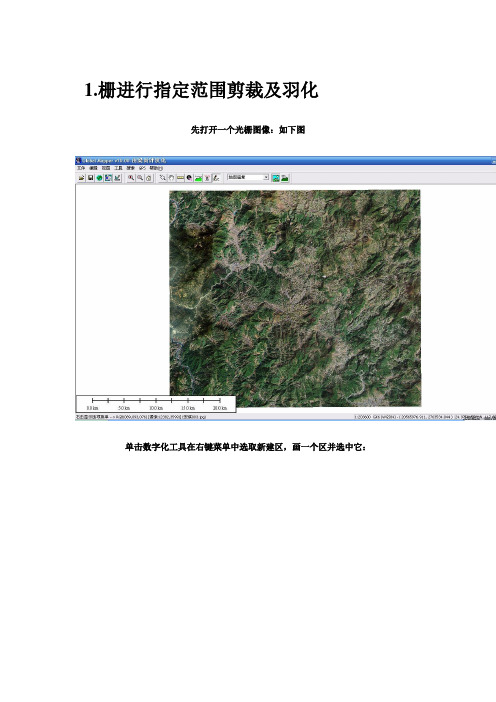
Task: Click the Save workspace floppy icon
Action: tap(90, 178)
